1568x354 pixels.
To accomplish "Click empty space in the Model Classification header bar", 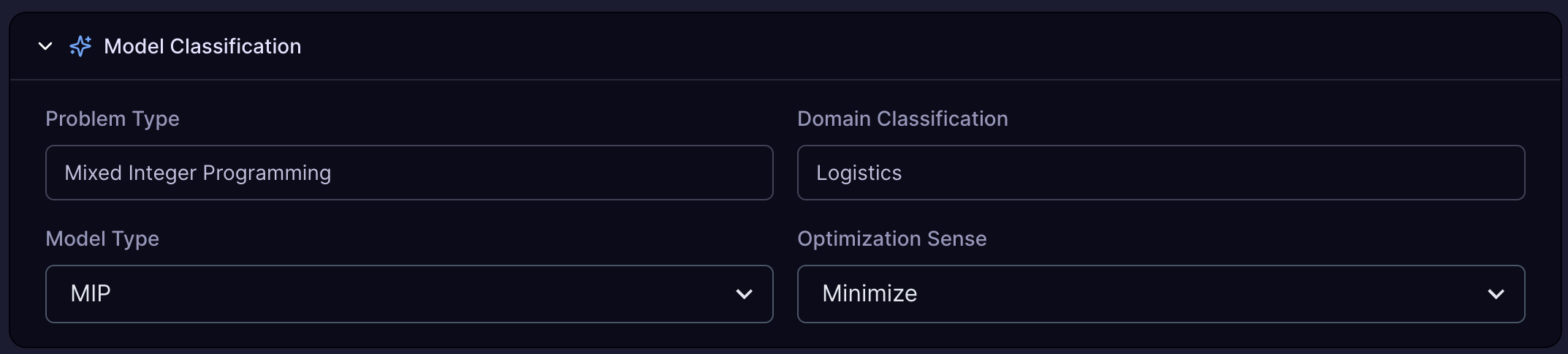I will [x=877, y=47].
